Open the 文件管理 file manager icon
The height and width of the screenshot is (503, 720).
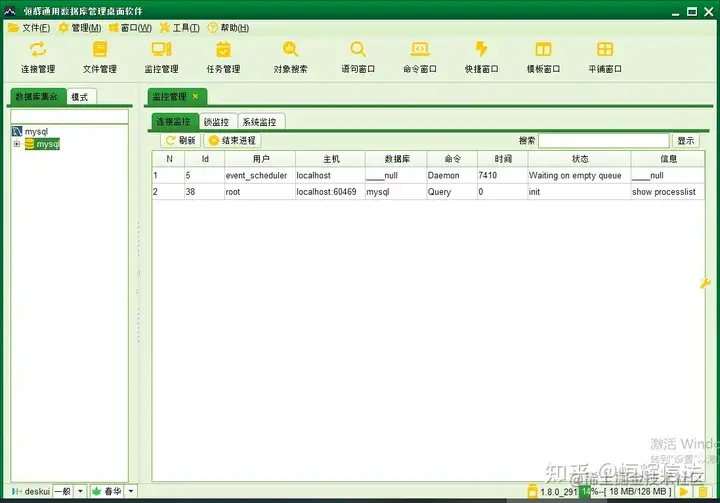point(100,49)
